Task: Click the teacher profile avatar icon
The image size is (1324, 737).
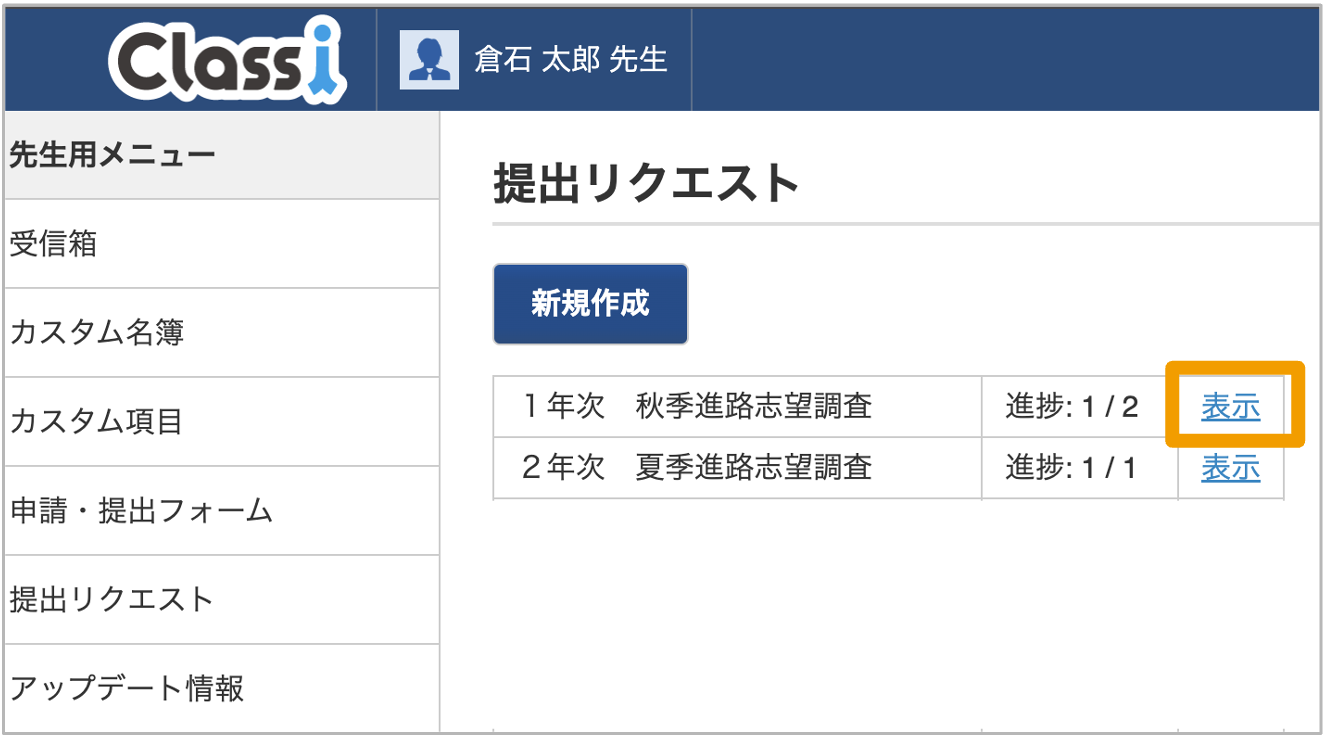Action: pos(429,60)
